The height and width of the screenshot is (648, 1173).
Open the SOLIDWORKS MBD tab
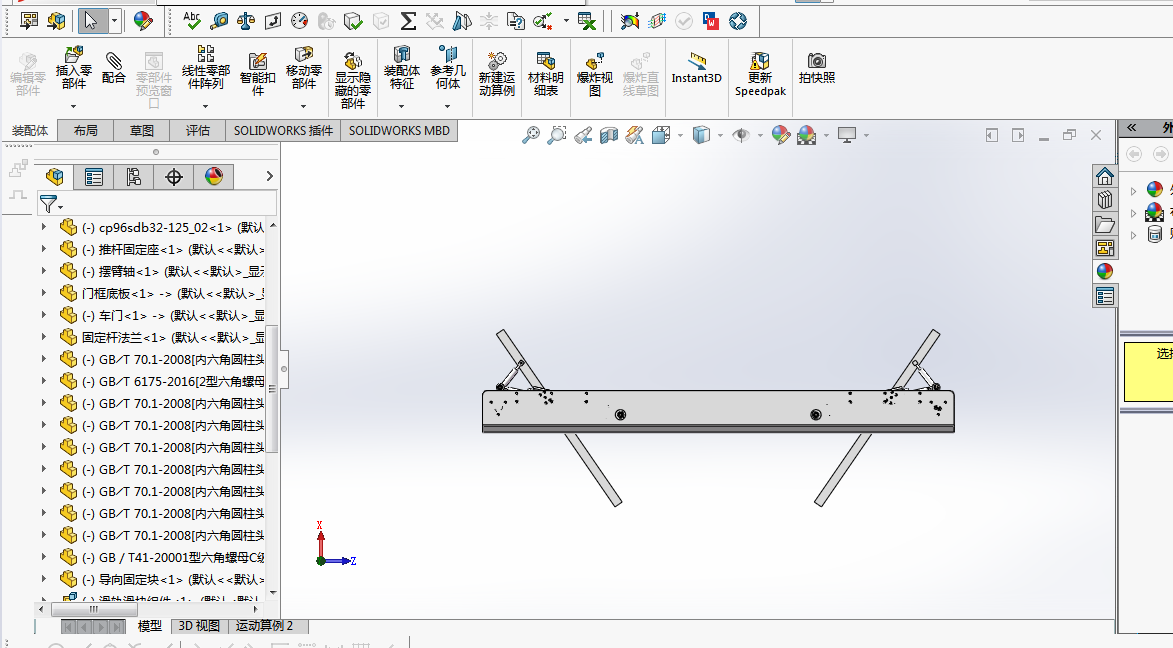[399, 131]
